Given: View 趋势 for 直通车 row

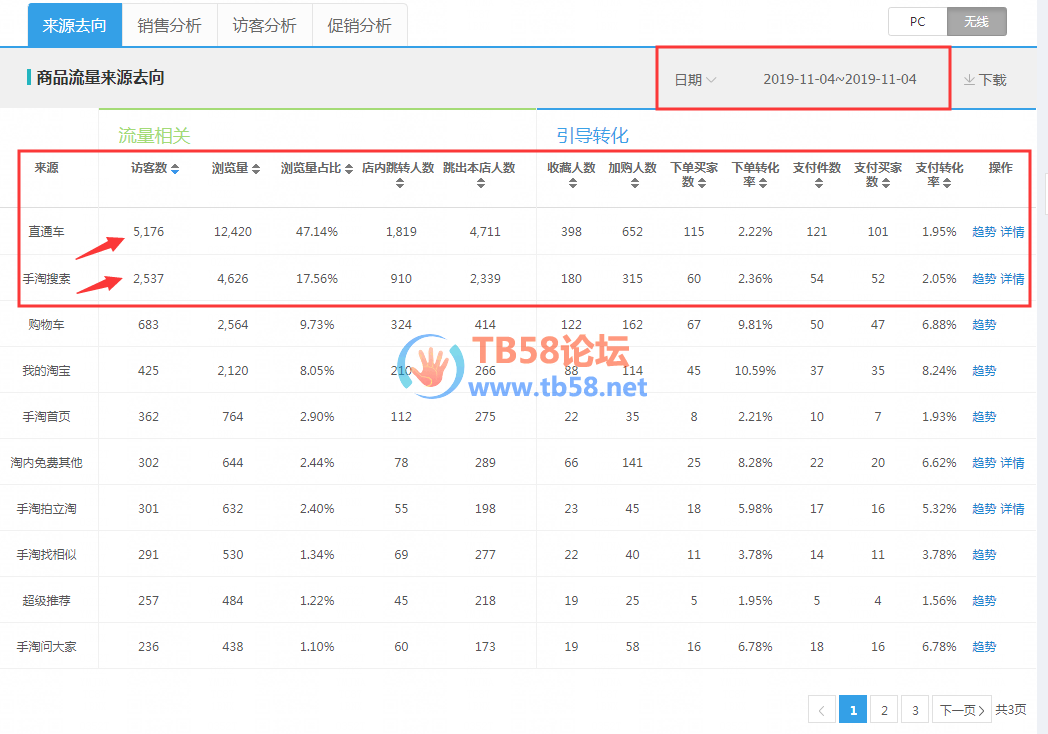Looking at the screenshot, I should pos(984,232).
